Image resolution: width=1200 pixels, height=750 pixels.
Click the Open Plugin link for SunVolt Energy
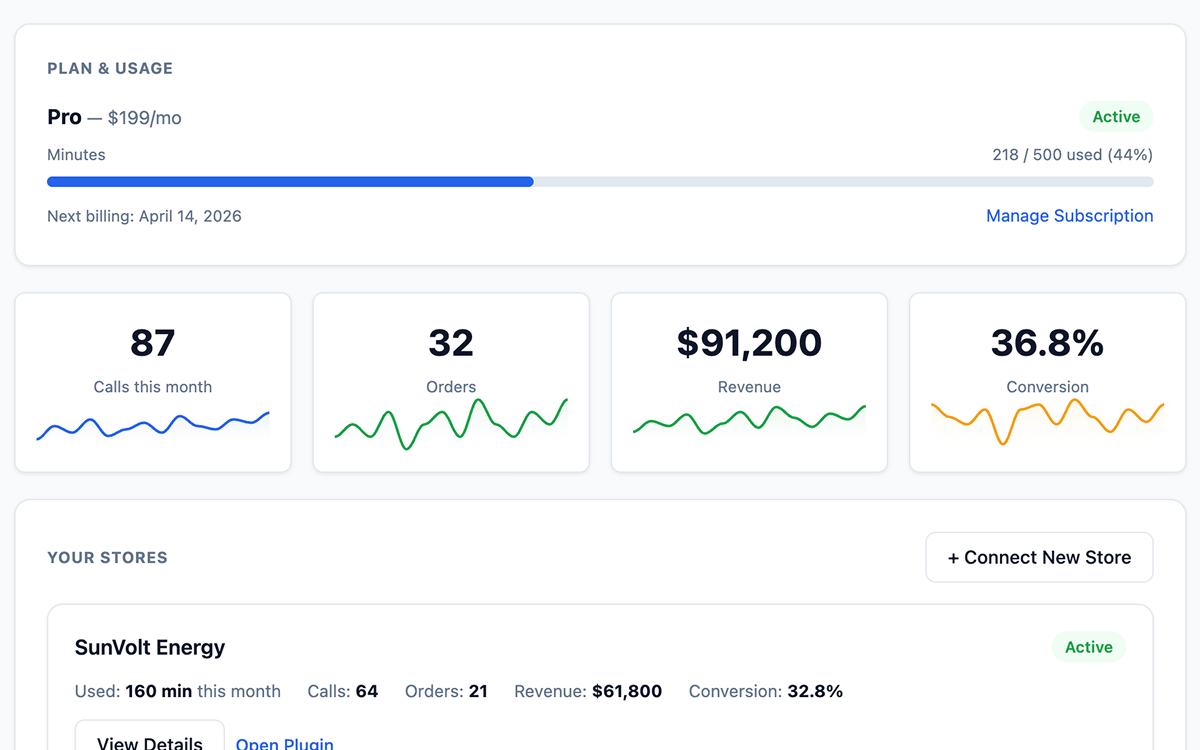284,743
